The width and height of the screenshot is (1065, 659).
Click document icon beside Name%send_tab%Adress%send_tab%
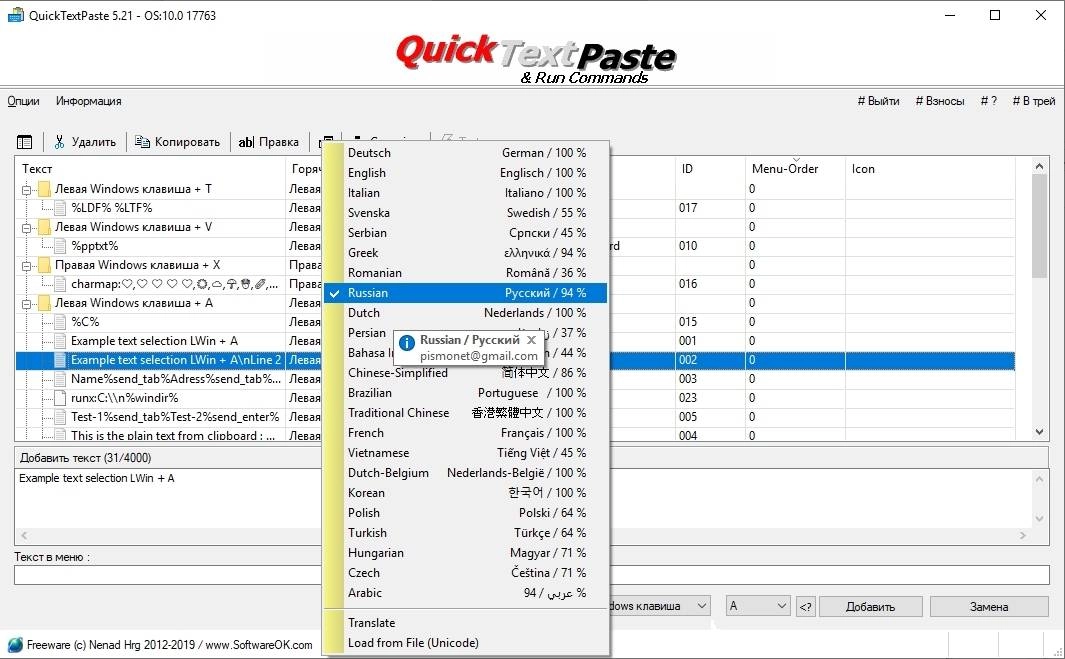[60, 379]
